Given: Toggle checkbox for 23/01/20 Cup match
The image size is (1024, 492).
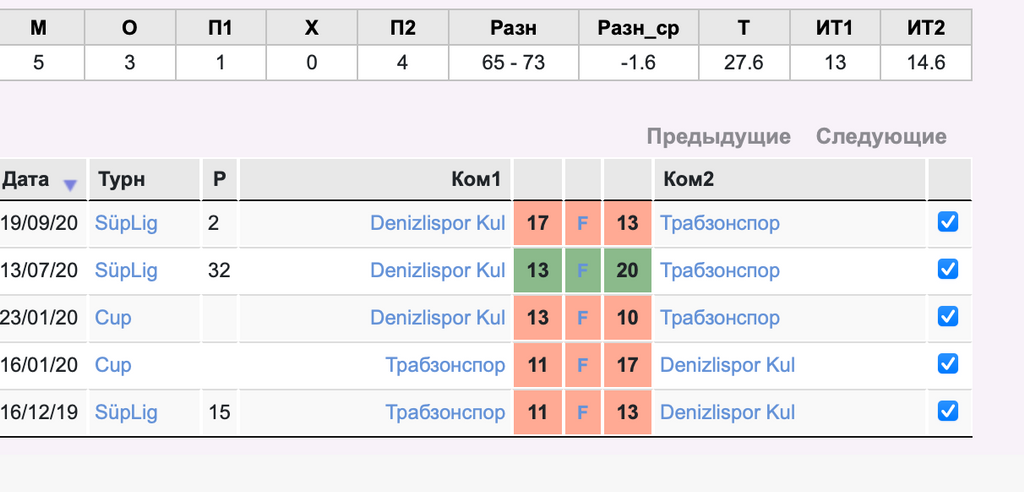Looking at the screenshot, I should point(948,317).
